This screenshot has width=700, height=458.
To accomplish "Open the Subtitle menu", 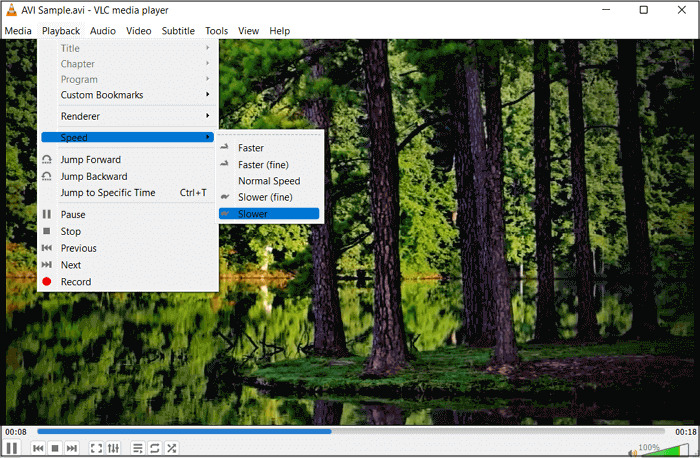I will click(178, 31).
